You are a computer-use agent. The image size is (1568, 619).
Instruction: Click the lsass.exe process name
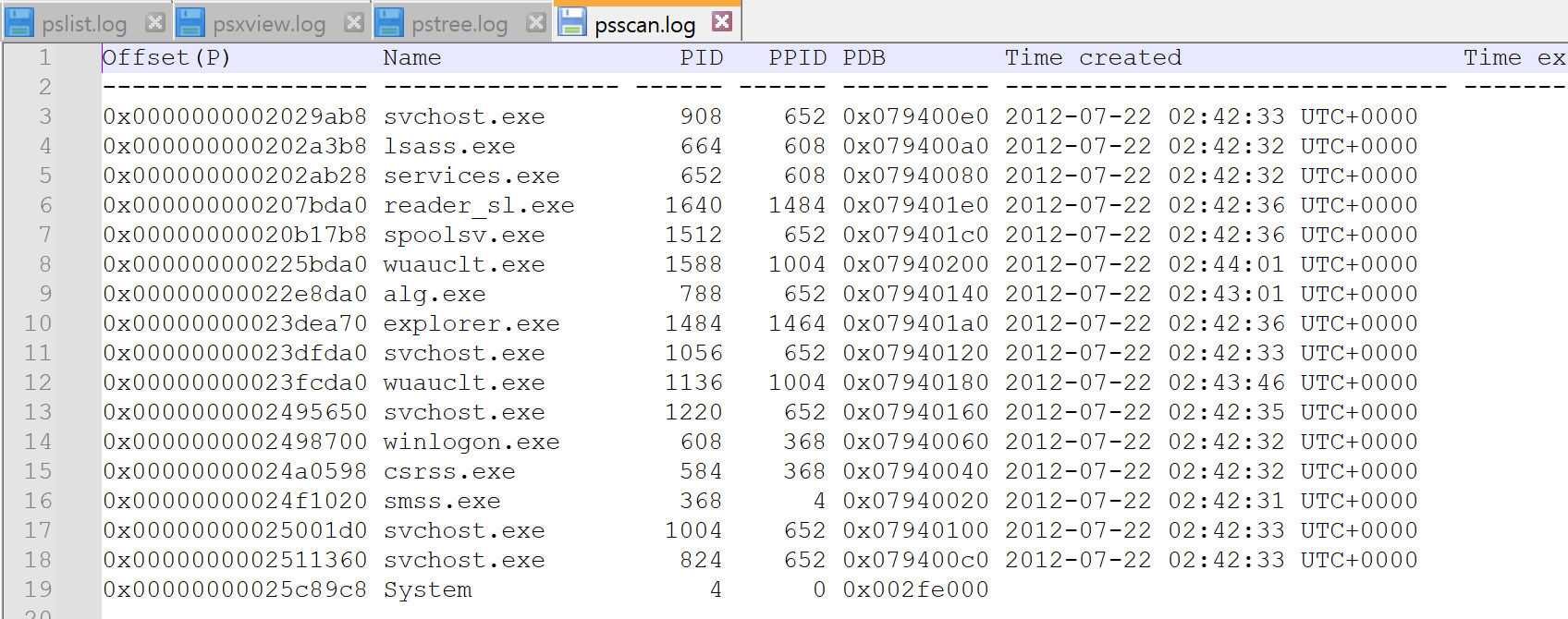pos(449,146)
